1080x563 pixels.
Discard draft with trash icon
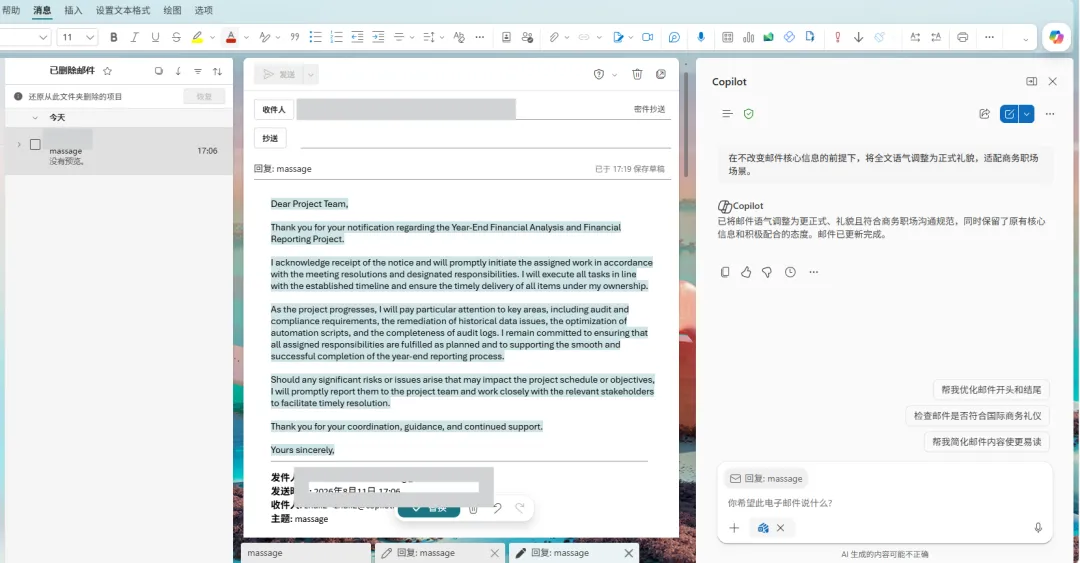tap(637, 74)
